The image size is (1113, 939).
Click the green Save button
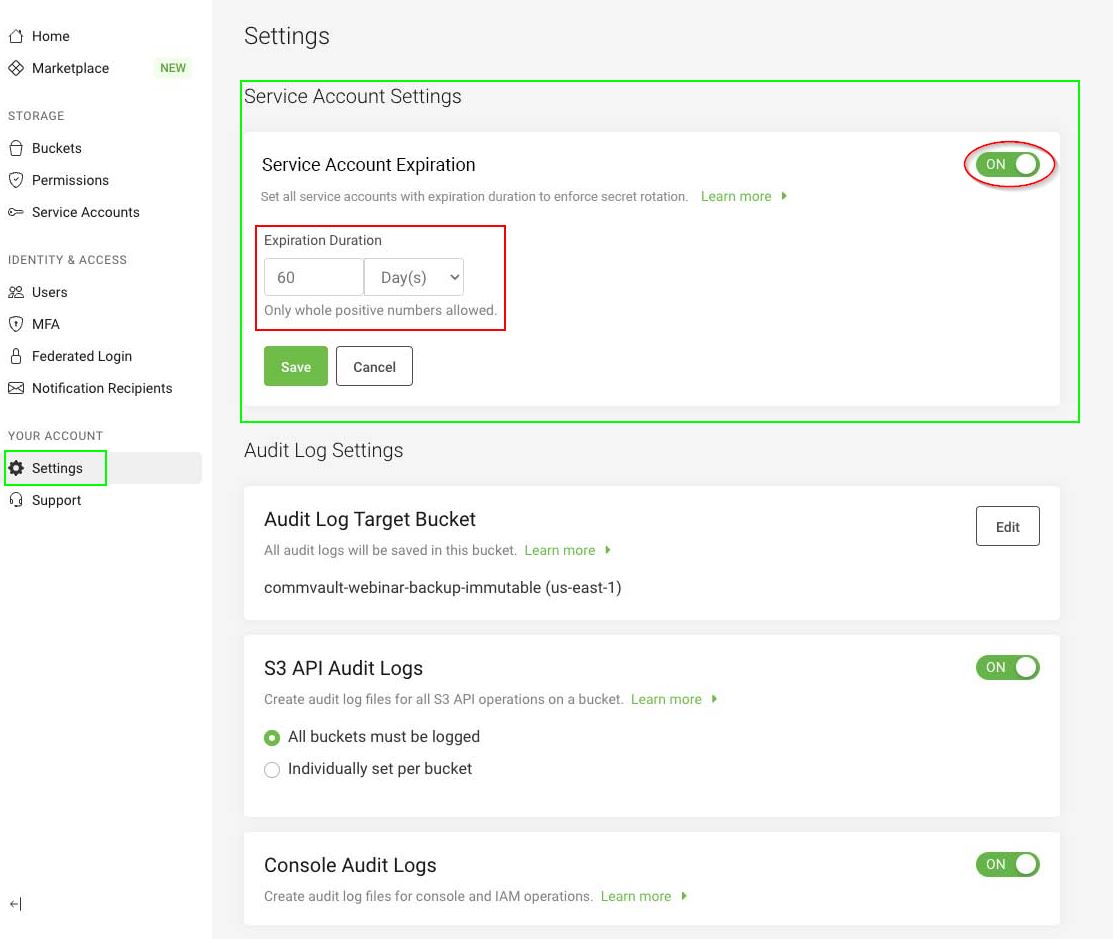tap(296, 367)
